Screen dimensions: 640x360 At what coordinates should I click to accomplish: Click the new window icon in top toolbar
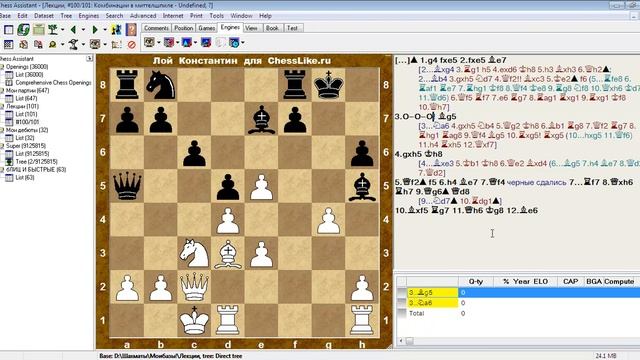[x=9, y=30]
